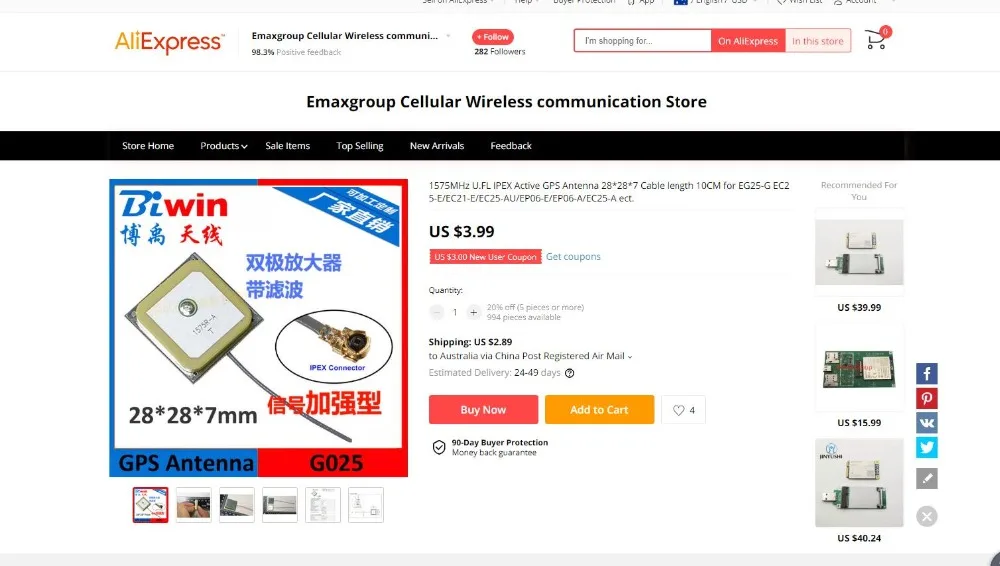
Task: Expand China Post shipping method options
Action: point(629,357)
